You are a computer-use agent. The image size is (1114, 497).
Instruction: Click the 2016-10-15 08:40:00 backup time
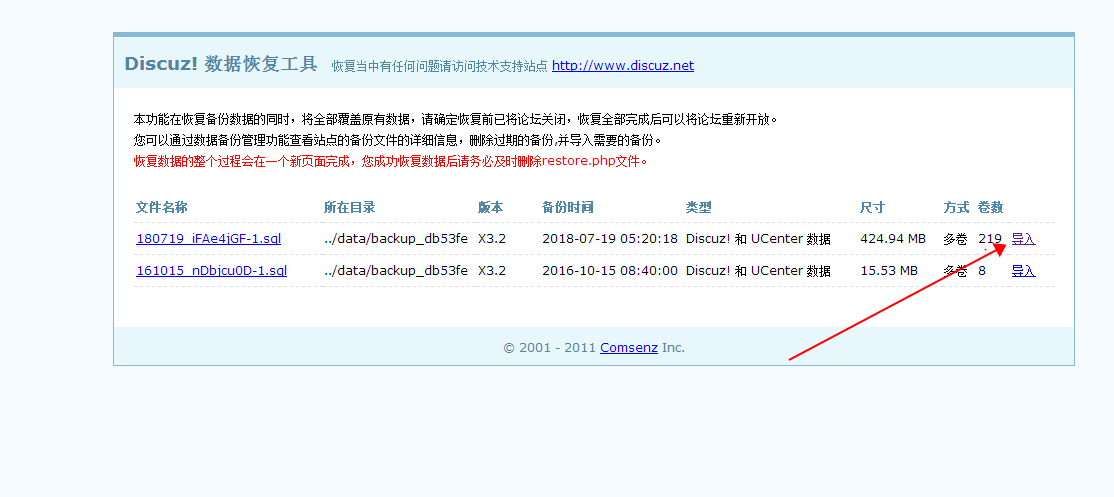[609, 271]
